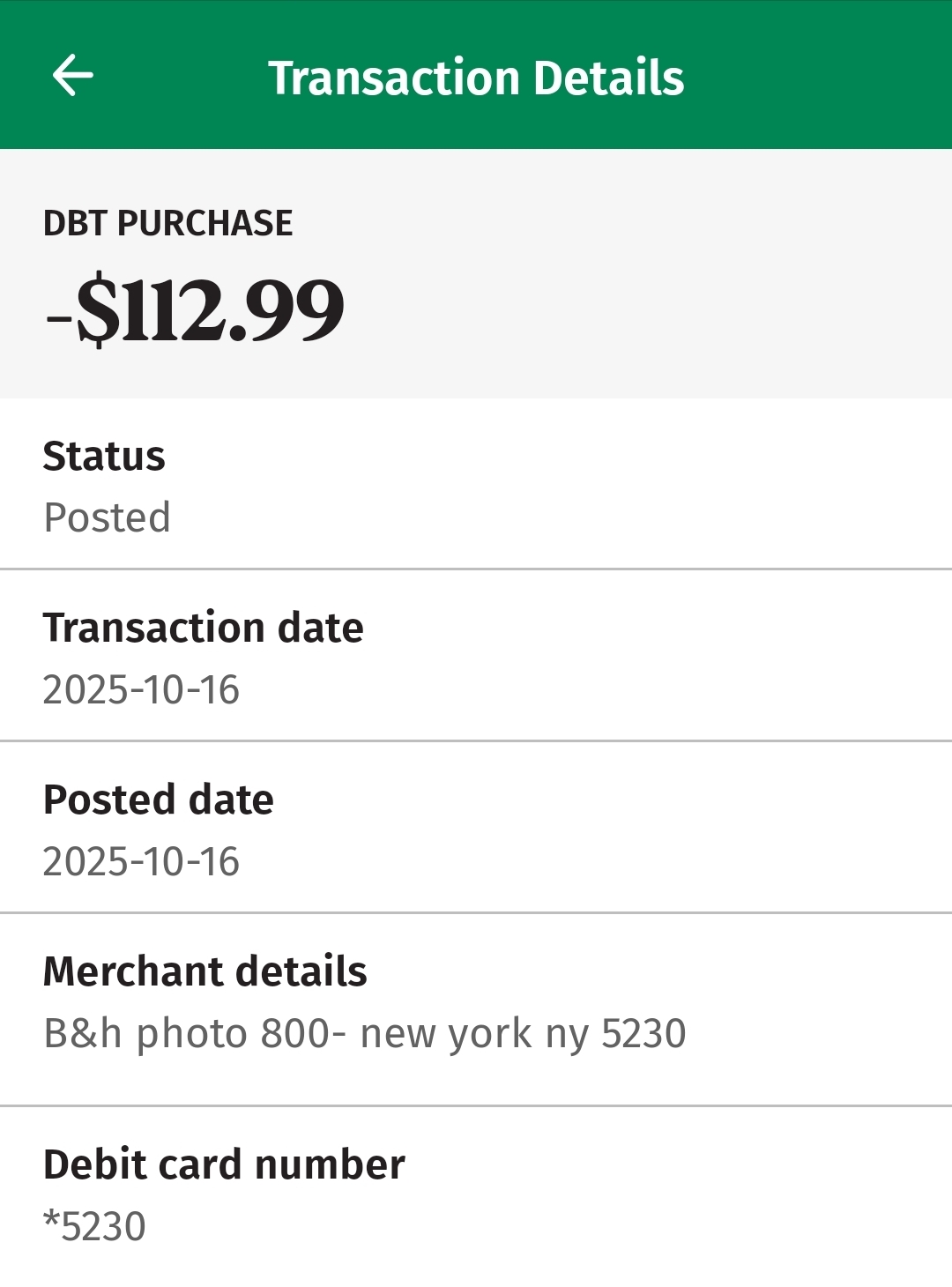The width and height of the screenshot is (952, 1287).
Task: Select the B&h photo merchant text
Action: (364, 1033)
